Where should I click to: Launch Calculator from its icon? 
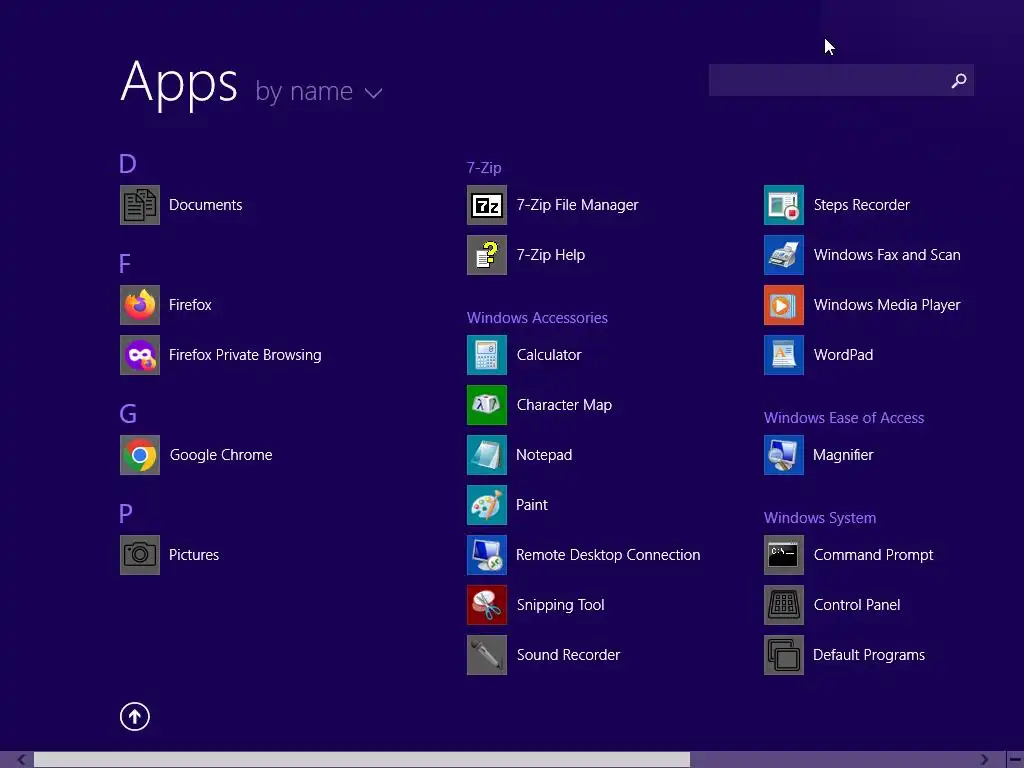pos(487,355)
